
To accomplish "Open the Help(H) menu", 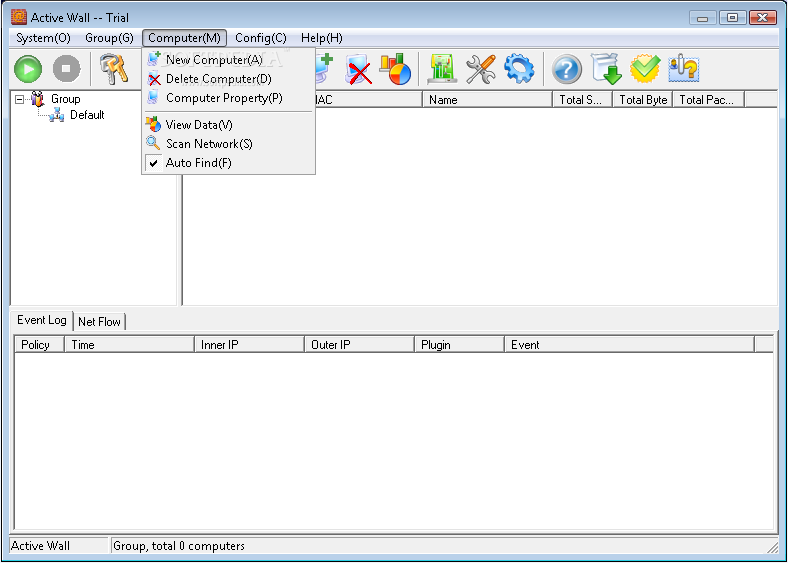I will (322, 38).
